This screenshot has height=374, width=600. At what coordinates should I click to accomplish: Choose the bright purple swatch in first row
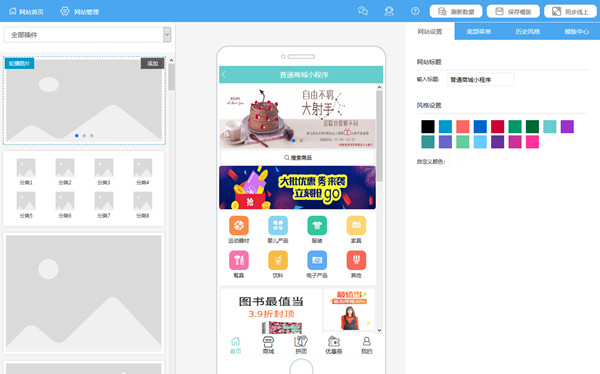[x=567, y=126]
